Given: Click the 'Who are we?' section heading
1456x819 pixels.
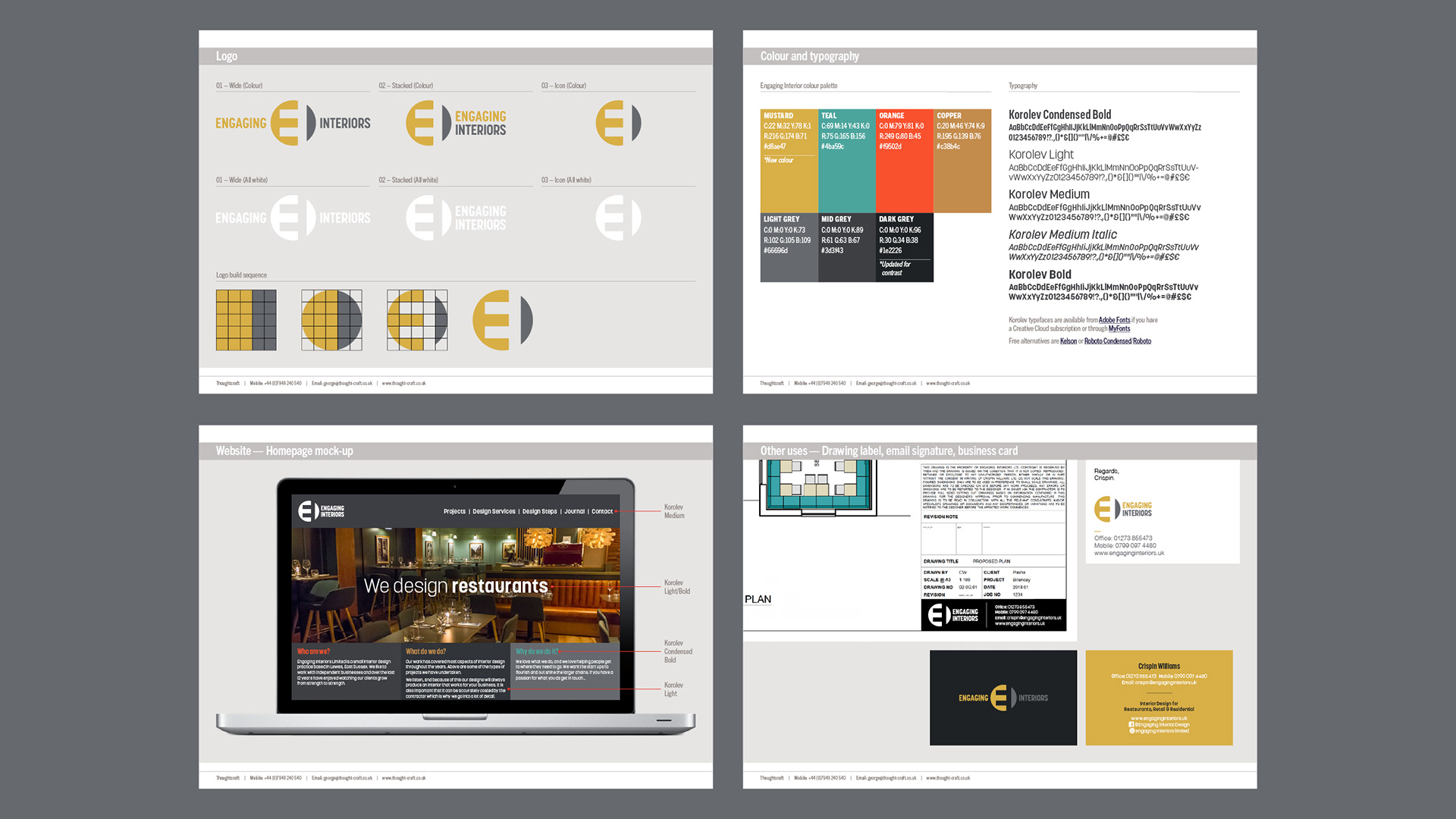Looking at the screenshot, I should coord(313,651).
